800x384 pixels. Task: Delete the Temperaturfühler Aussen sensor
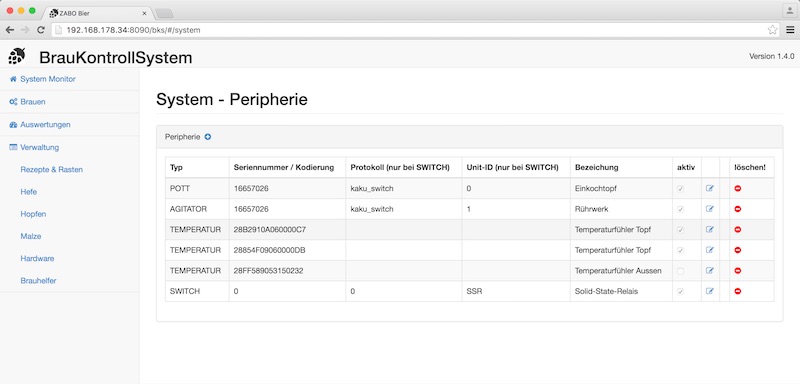click(738, 271)
